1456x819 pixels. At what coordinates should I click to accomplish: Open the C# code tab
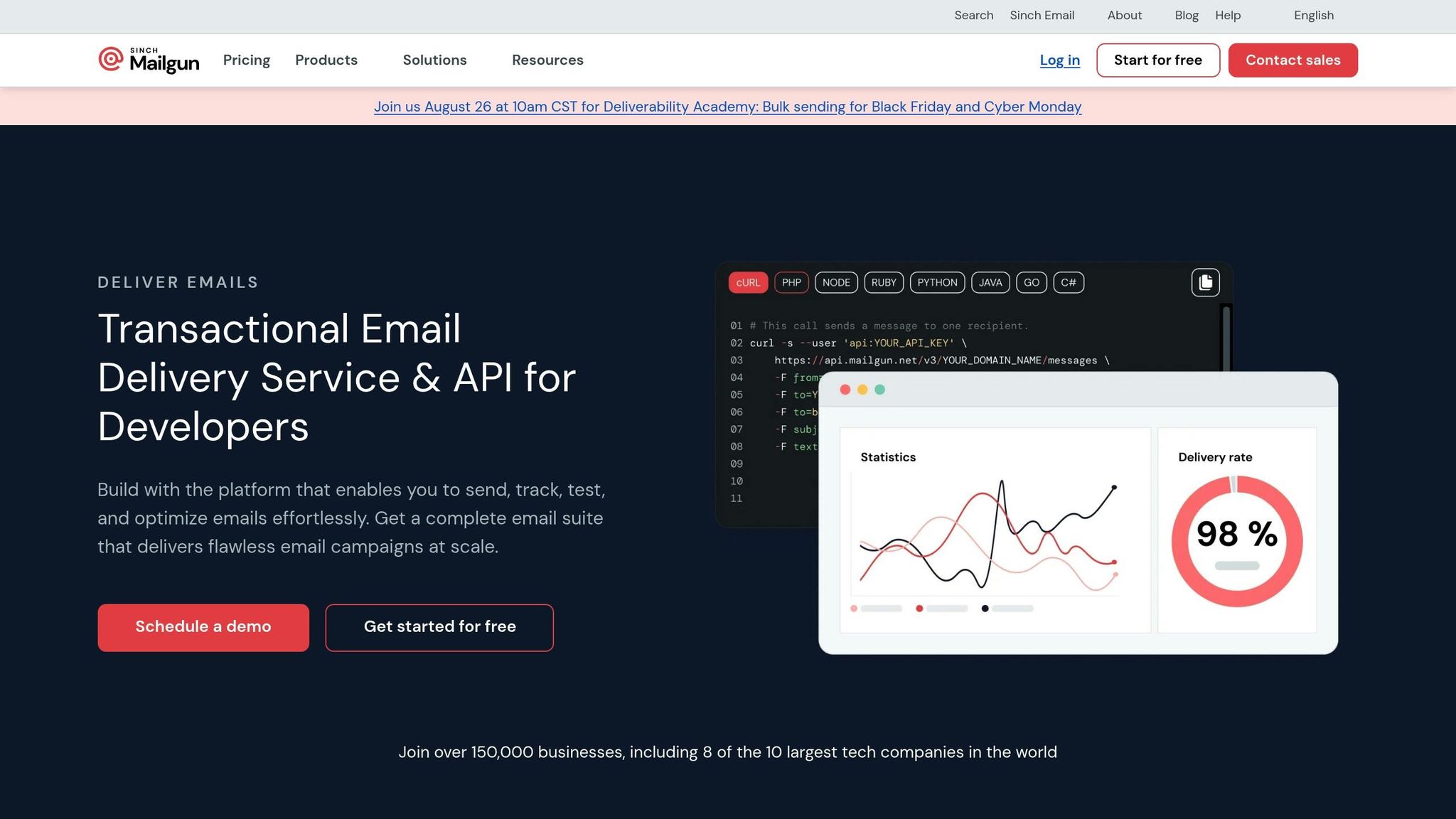pyautogui.click(x=1069, y=282)
